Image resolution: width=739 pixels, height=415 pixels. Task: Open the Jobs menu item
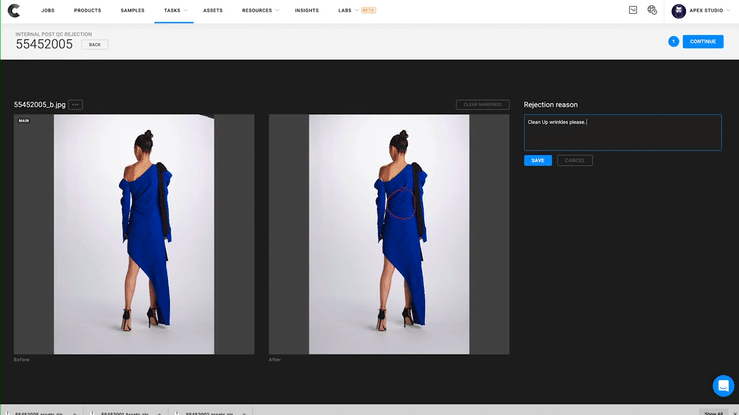pyautogui.click(x=48, y=10)
